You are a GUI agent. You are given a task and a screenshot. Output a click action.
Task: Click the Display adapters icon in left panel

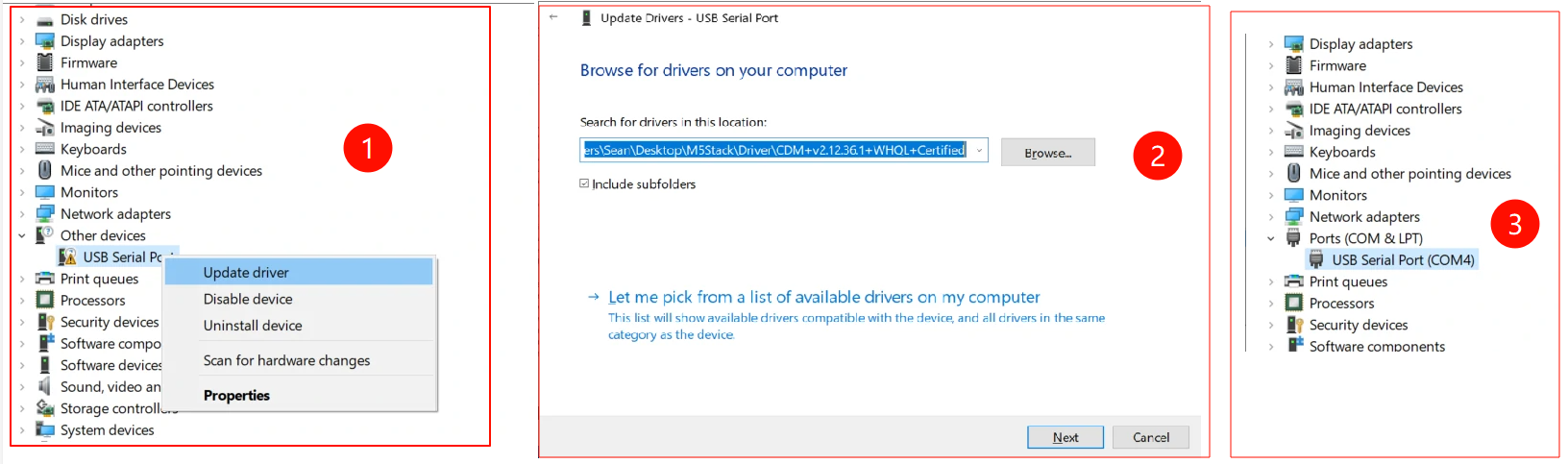point(44,41)
